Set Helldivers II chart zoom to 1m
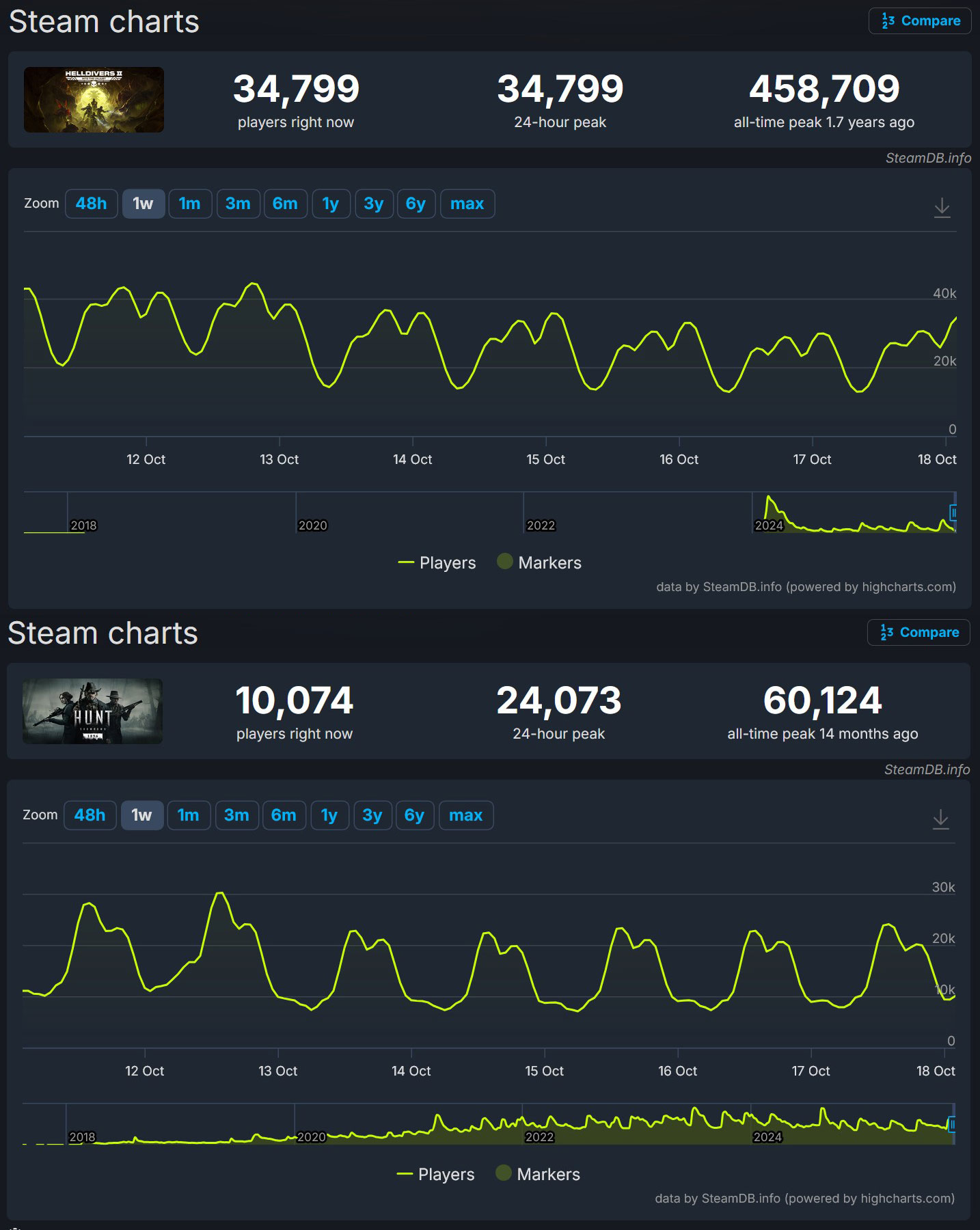Screen dimensions: 980x1230 (189, 204)
